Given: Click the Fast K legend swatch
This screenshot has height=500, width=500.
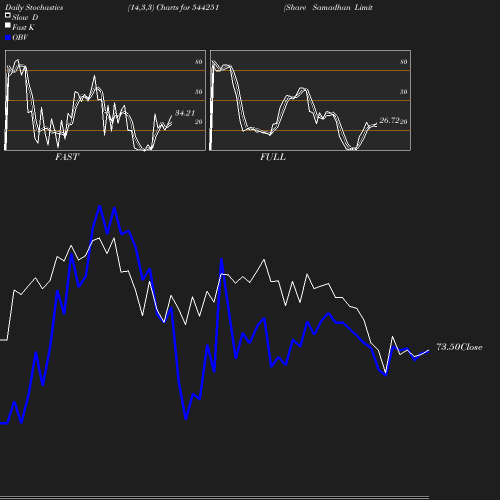Looking at the screenshot, I should click(8, 25).
